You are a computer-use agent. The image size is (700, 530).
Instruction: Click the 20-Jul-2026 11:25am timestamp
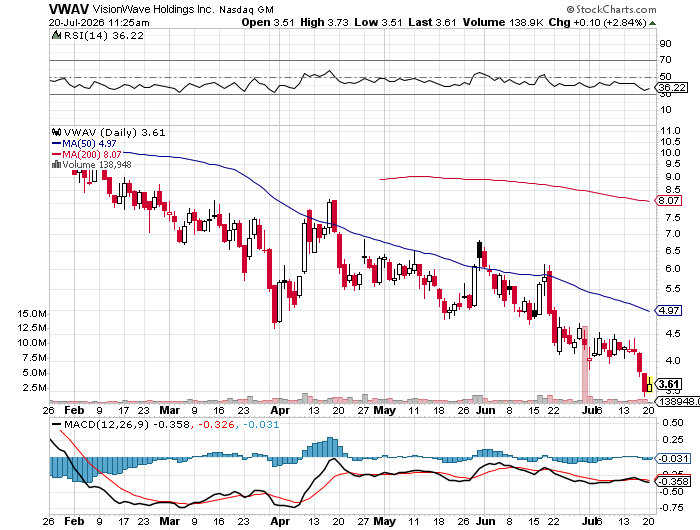[x=99, y=23]
